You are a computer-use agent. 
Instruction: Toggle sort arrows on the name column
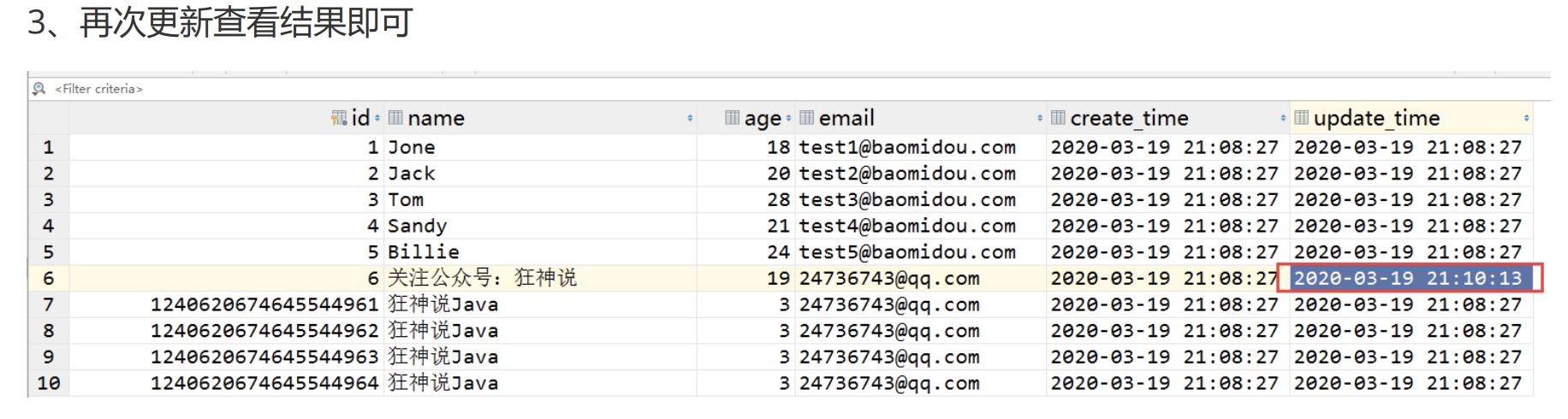tap(690, 118)
